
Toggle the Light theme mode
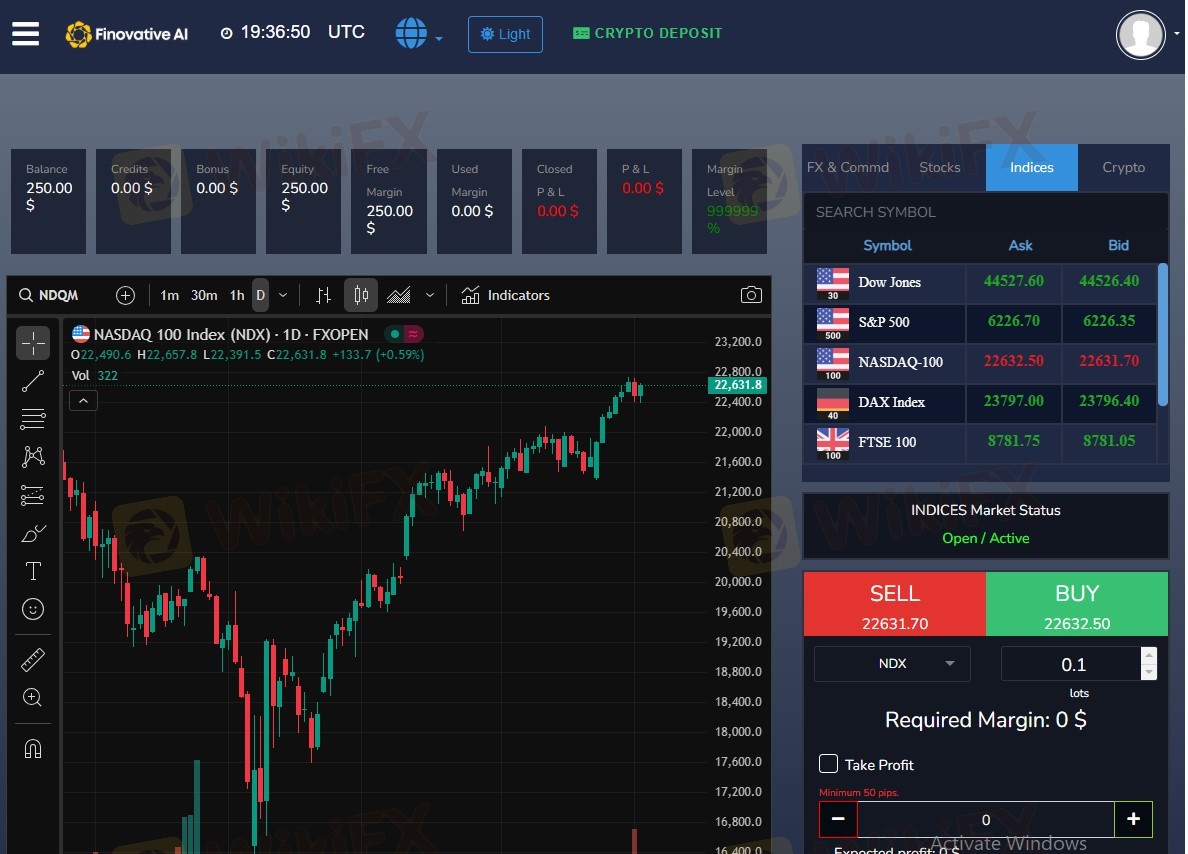pyautogui.click(x=505, y=34)
